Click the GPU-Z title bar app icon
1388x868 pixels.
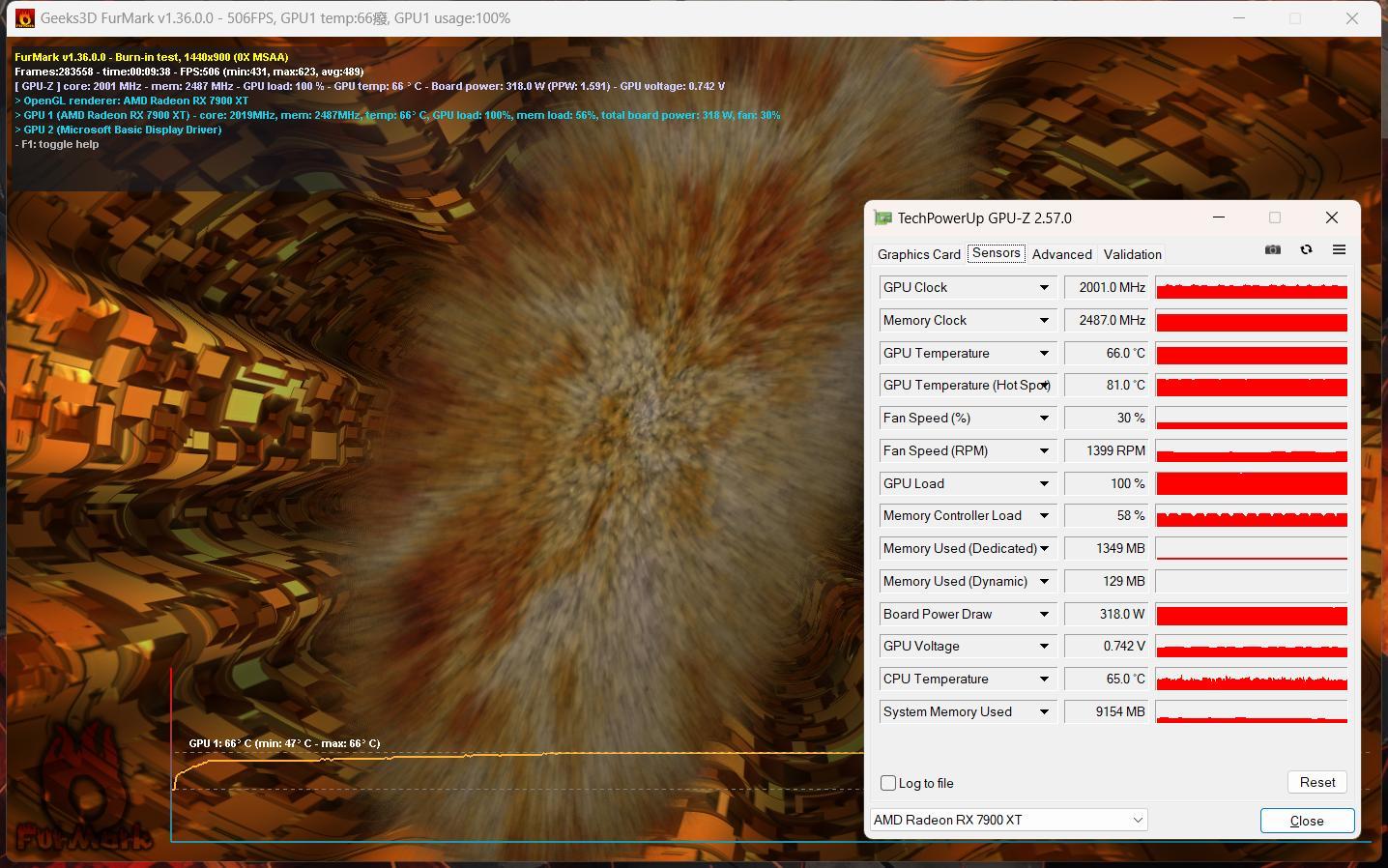[x=882, y=218]
